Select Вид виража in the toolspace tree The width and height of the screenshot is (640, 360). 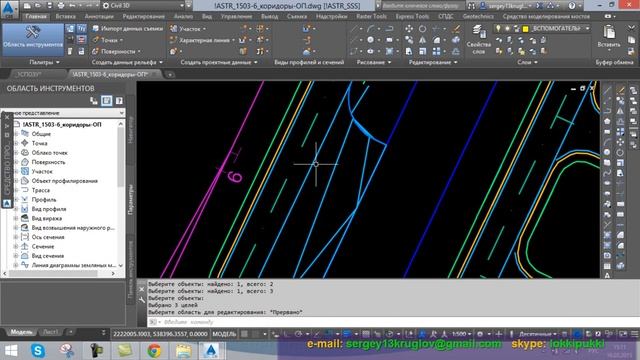pyautogui.click(x=47, y=218)
